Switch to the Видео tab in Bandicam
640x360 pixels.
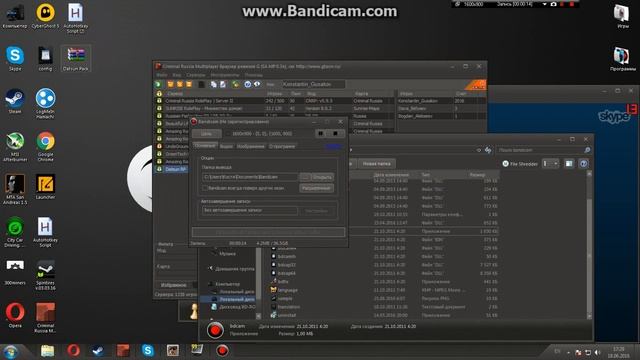click(226, 146)
